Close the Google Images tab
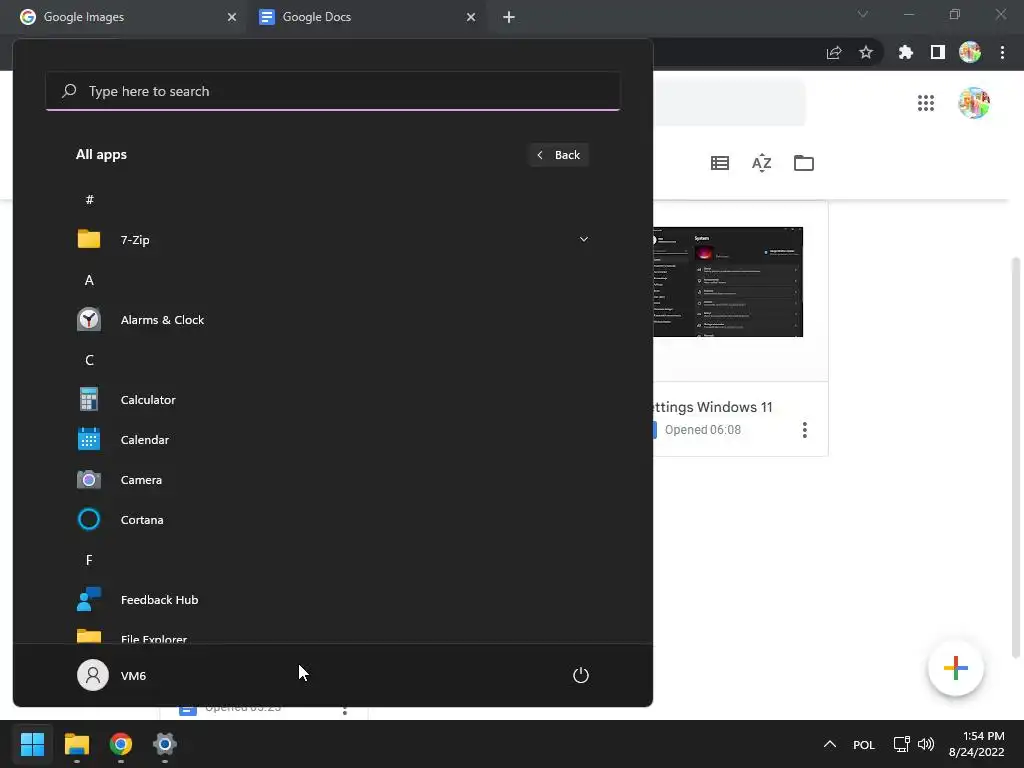 coord(232,17)
